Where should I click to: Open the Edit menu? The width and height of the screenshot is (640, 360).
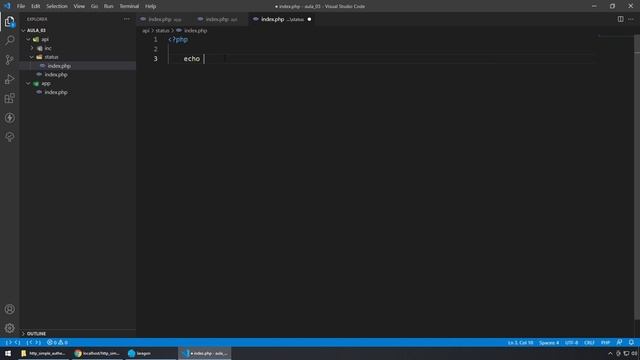[36, 6]
